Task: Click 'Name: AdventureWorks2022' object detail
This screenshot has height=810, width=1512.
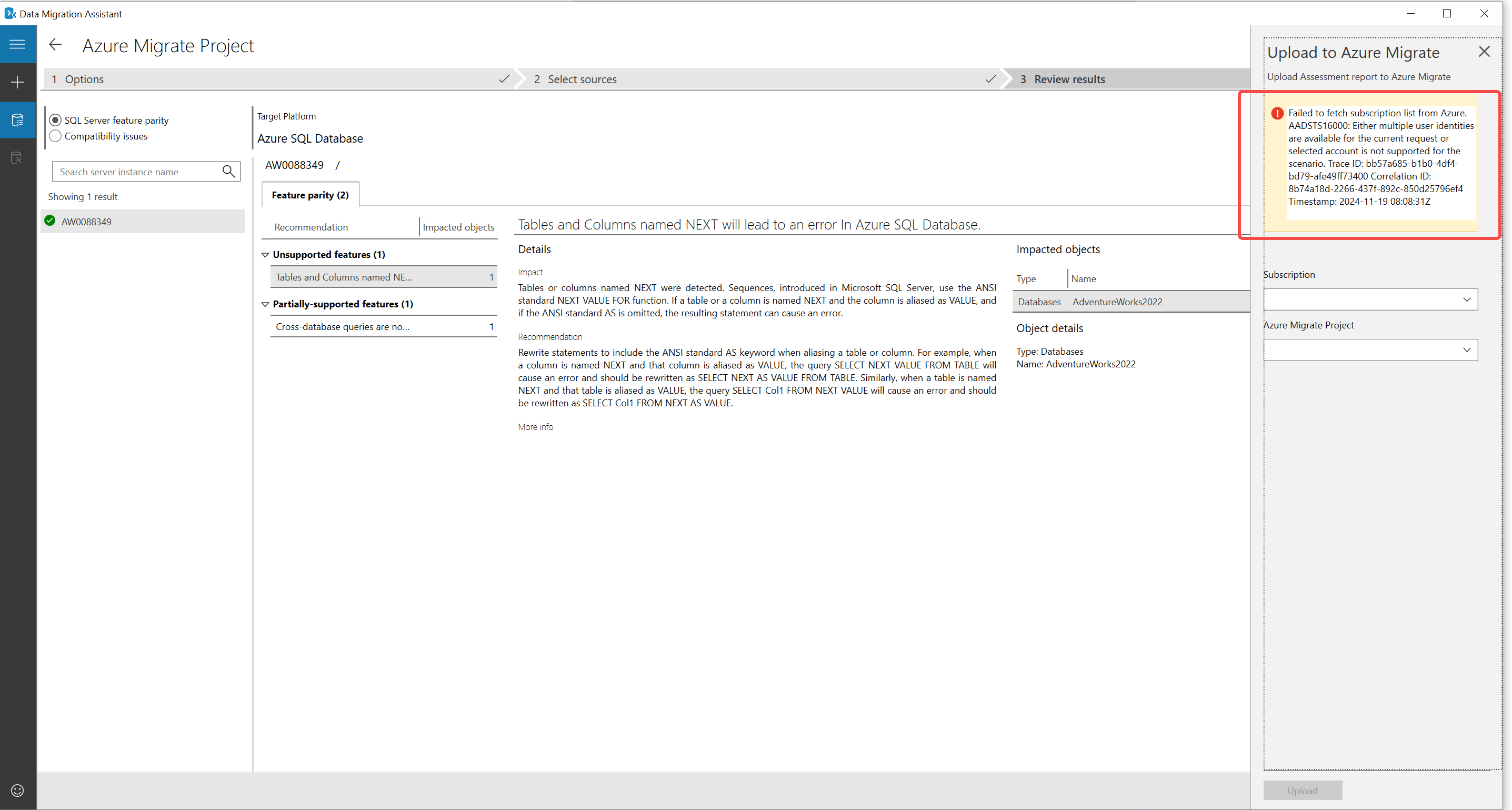Action: pyautogui.click(x=1076, y=364)
